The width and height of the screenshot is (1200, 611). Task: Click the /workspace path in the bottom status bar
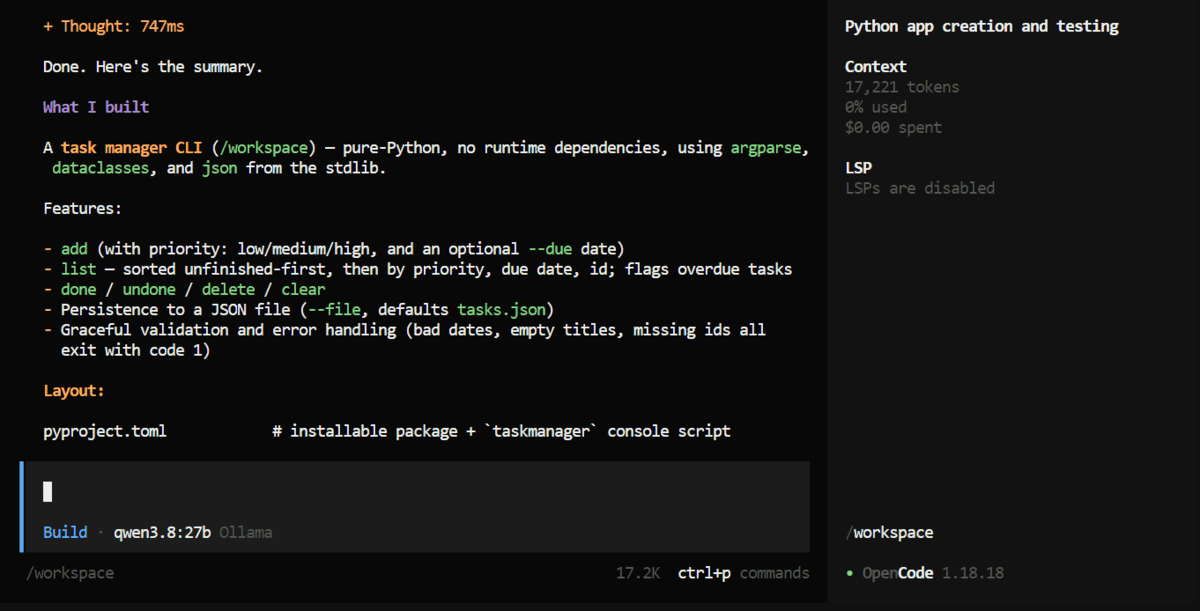click(70, 573)
